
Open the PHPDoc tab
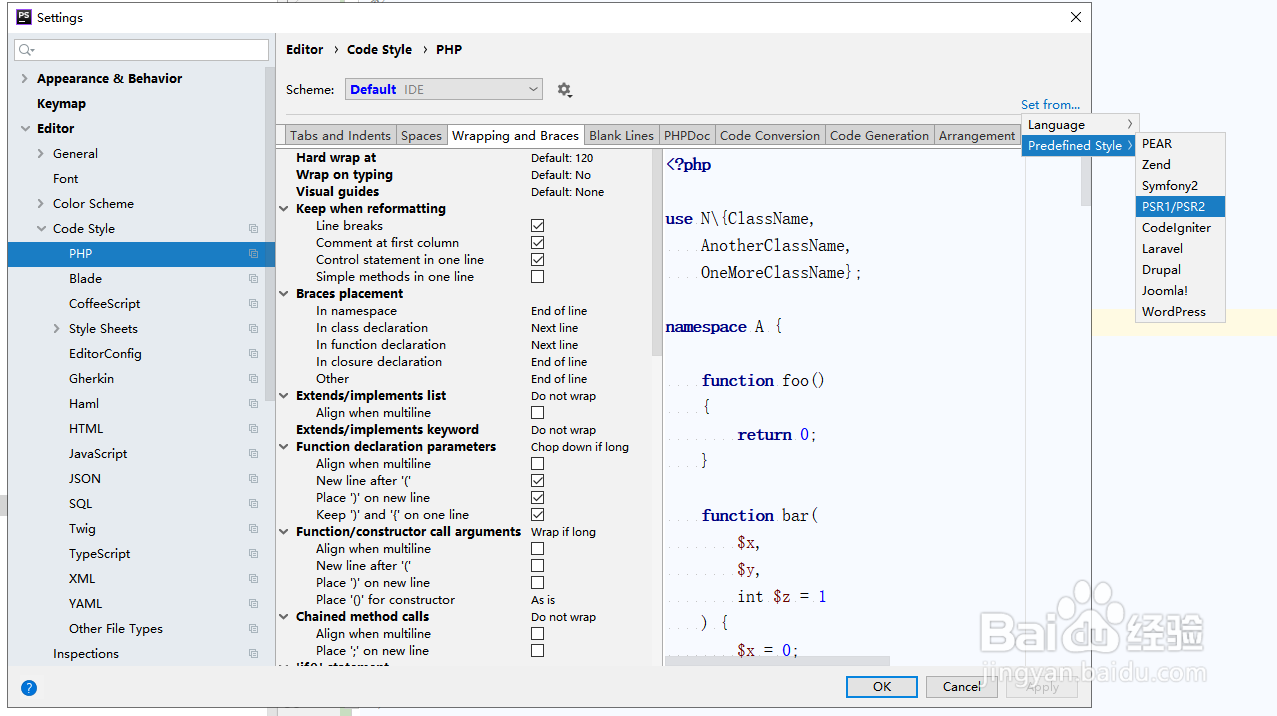687,136
